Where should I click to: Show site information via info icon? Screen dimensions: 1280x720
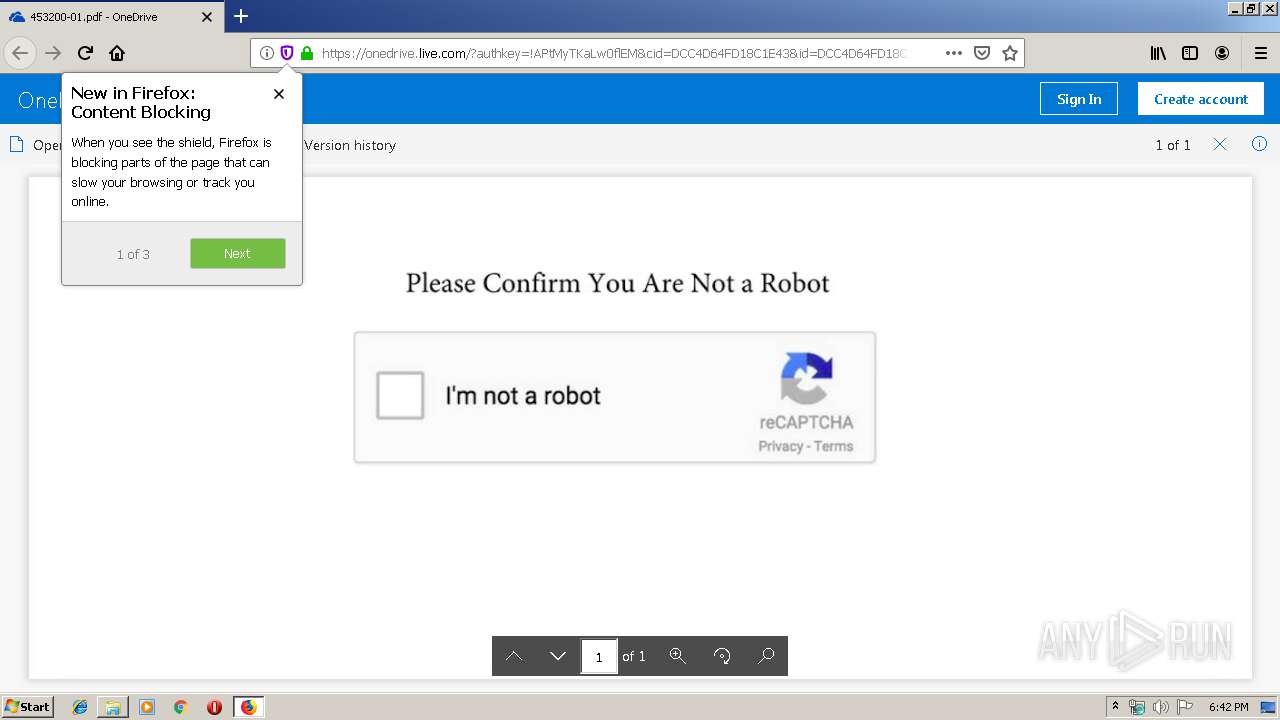click(266, 53)
